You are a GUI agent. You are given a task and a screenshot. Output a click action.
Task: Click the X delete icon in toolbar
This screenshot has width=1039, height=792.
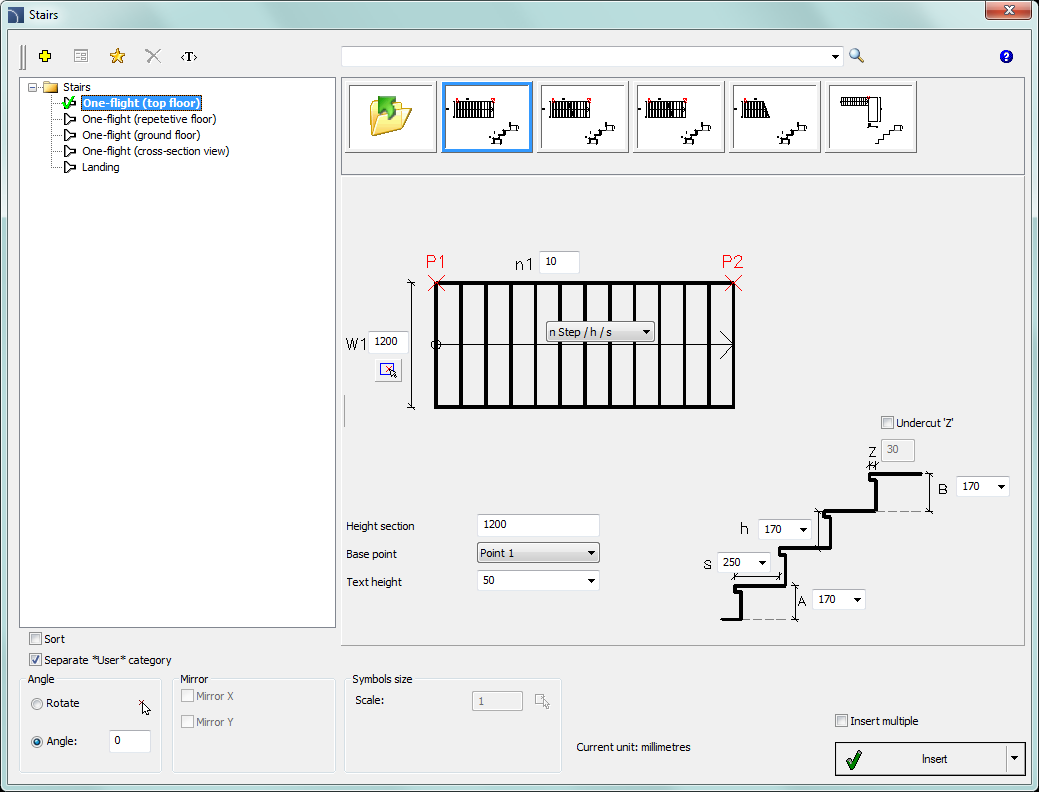click(153, 56)
